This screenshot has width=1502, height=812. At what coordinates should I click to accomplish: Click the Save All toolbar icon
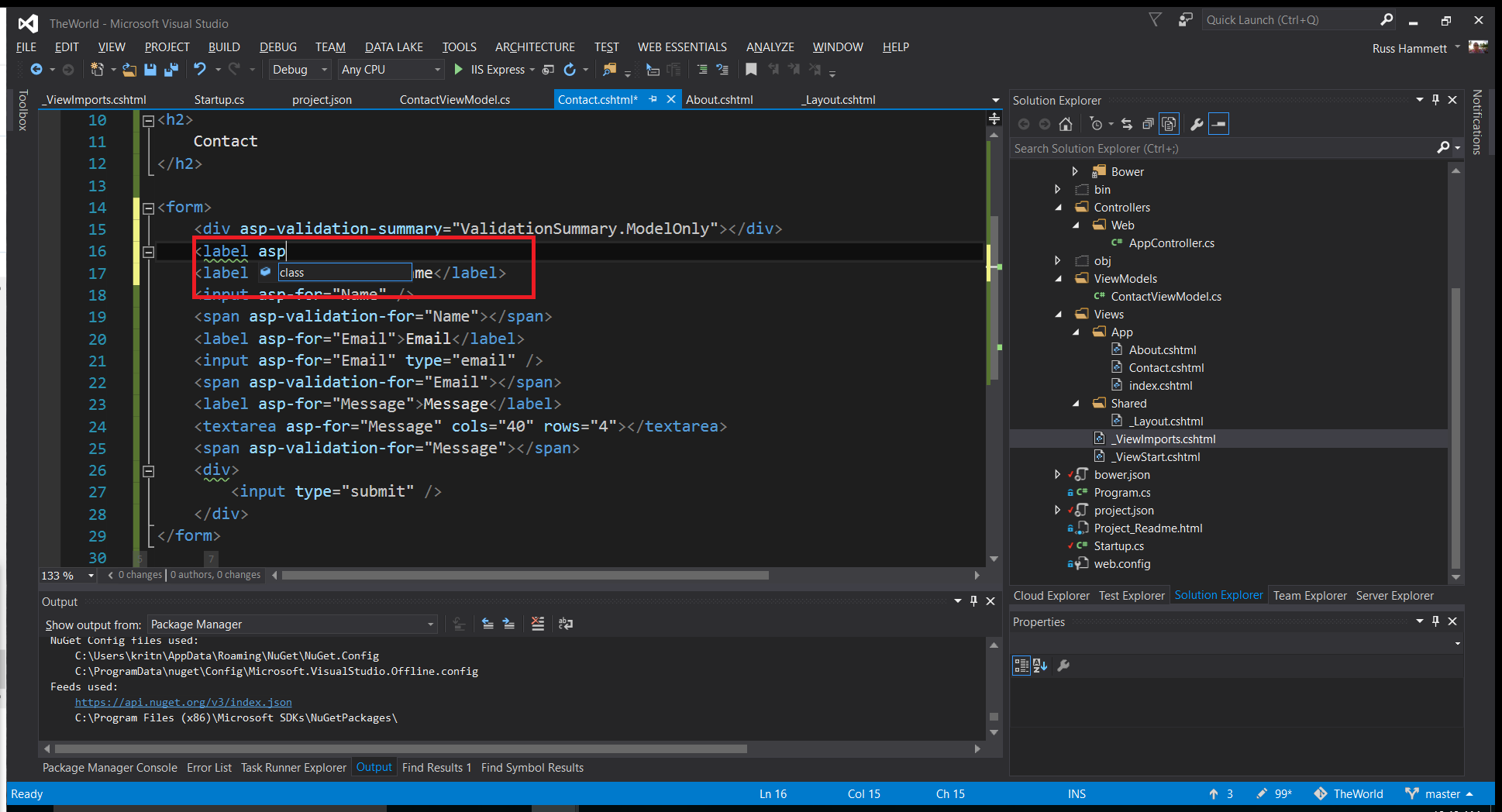[x=171, y=70]
